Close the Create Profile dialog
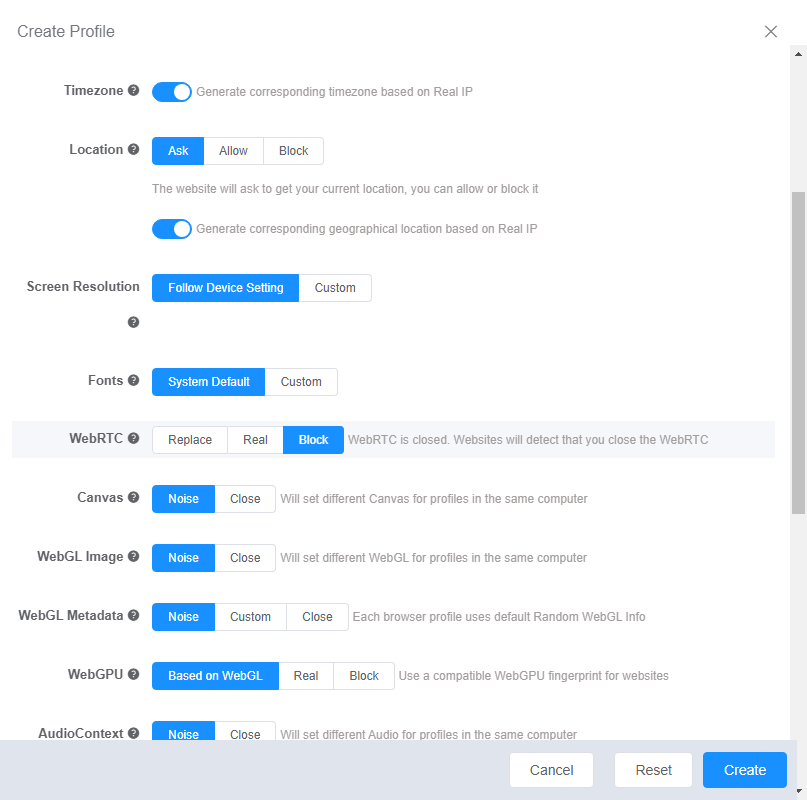Viewport: 807px width, 800px height. tap(771, 31)
